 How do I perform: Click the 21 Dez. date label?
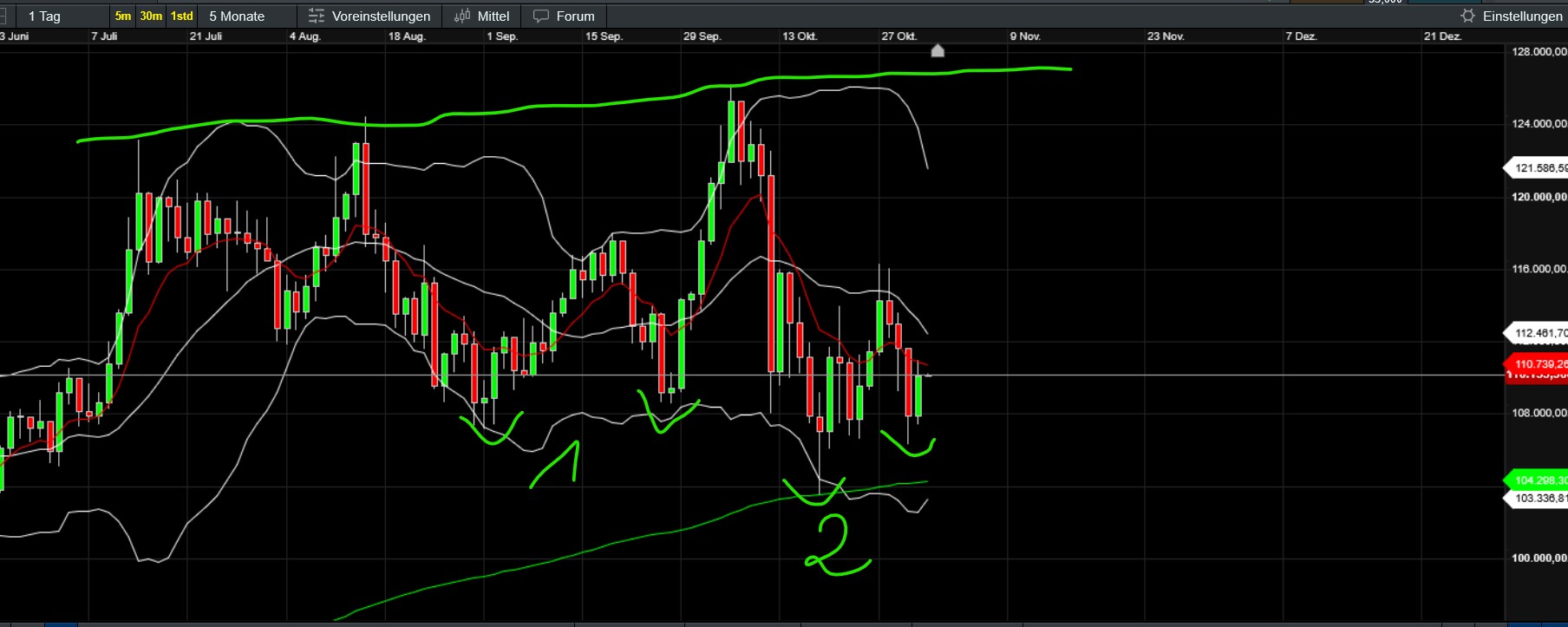pos(1443,36)
